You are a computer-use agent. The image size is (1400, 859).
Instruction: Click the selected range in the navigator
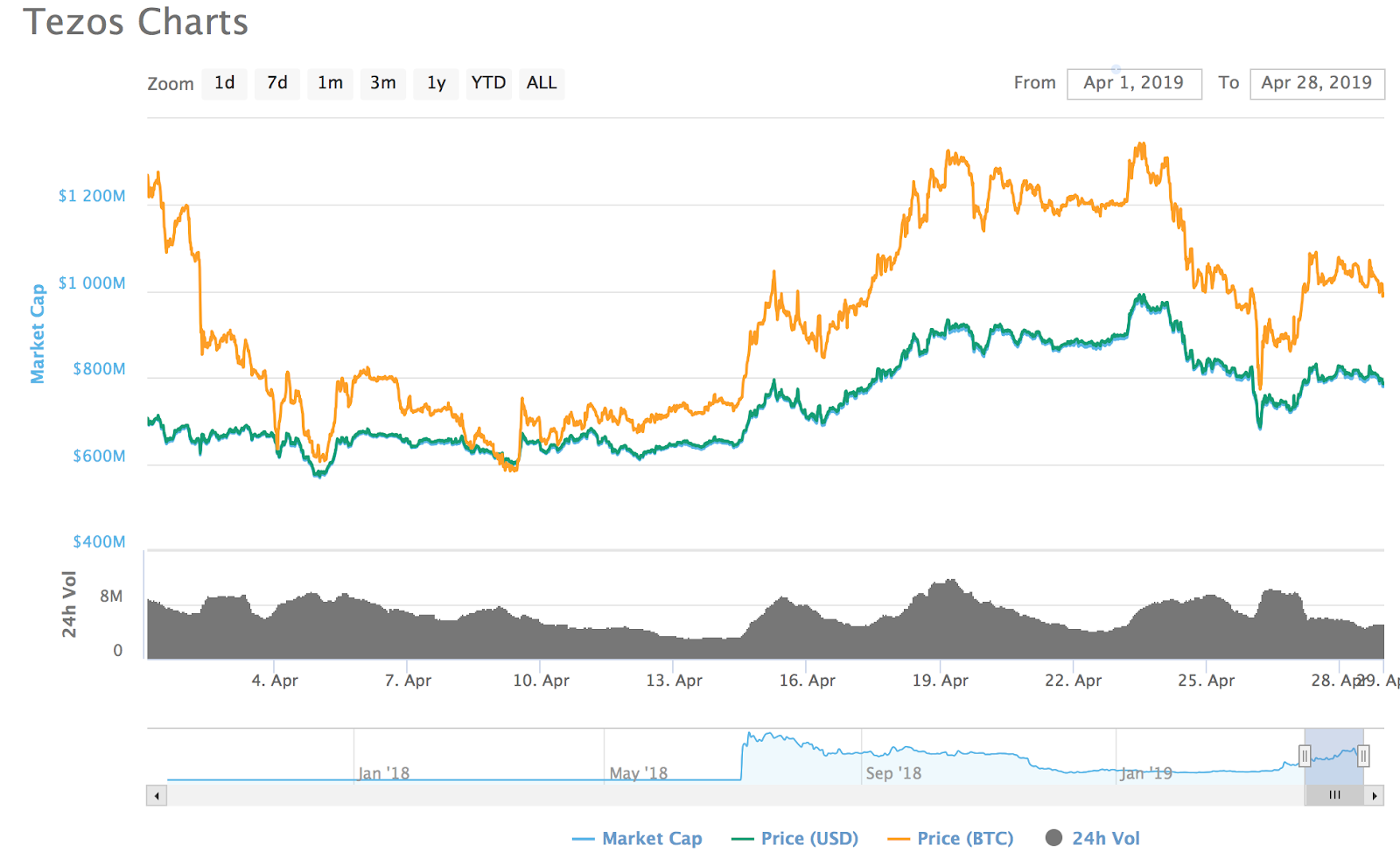click(x=1333, y=757)
